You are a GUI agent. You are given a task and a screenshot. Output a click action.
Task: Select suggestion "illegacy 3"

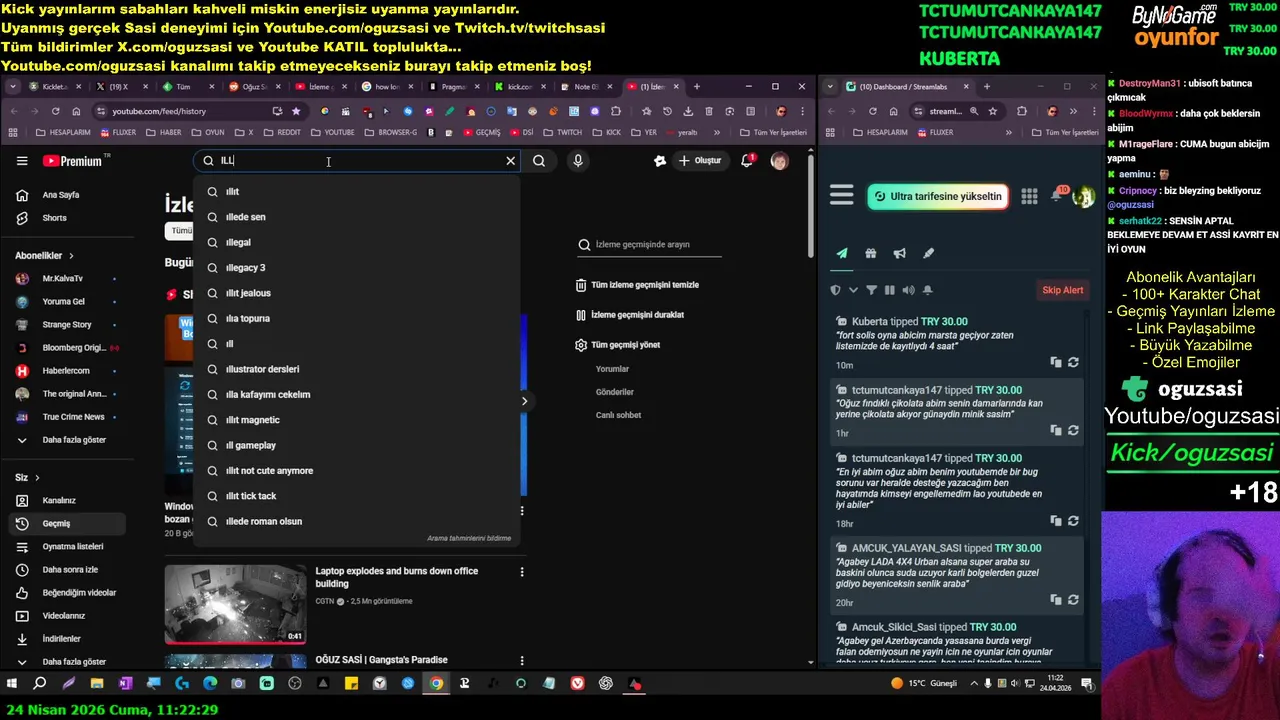357,267
